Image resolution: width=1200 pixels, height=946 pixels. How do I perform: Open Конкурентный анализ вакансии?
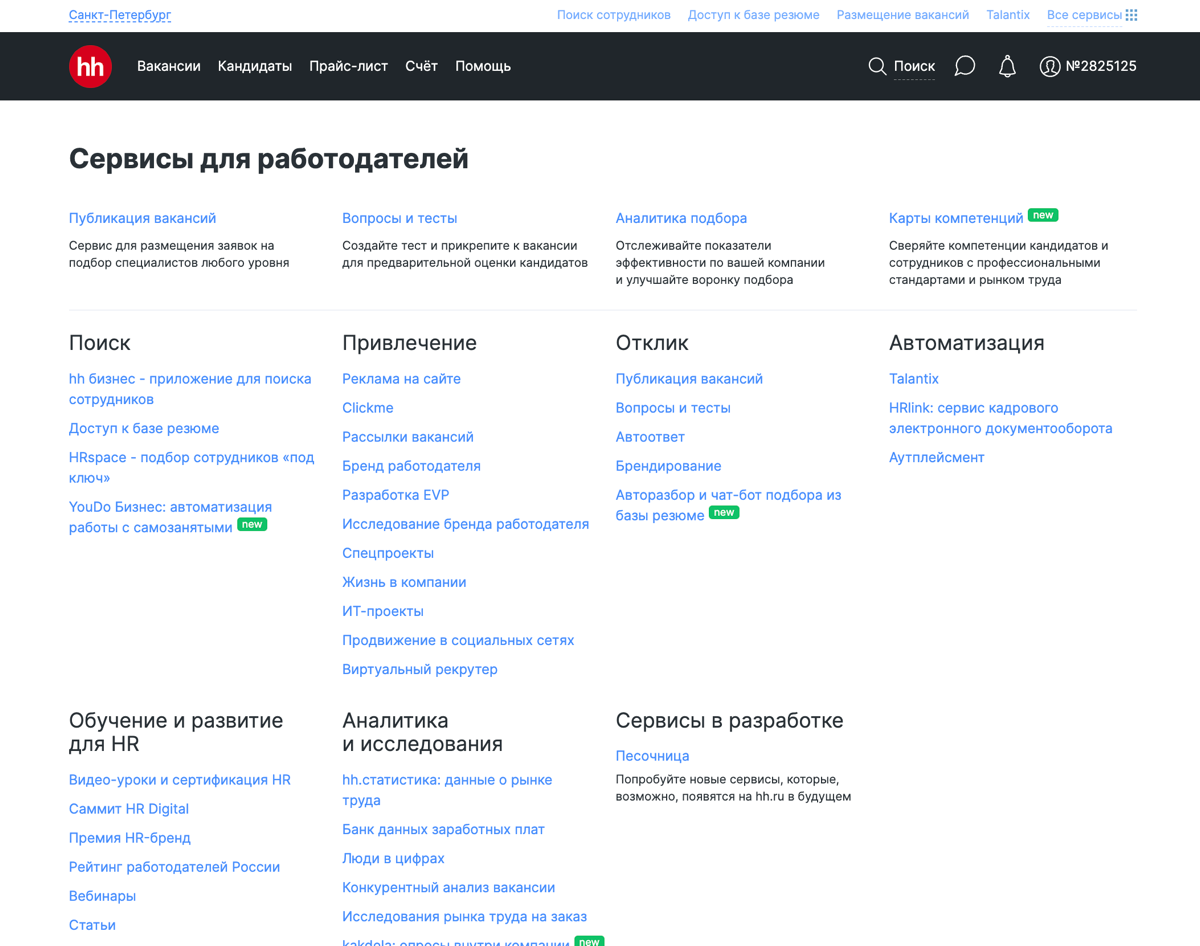tap(448, 887)
